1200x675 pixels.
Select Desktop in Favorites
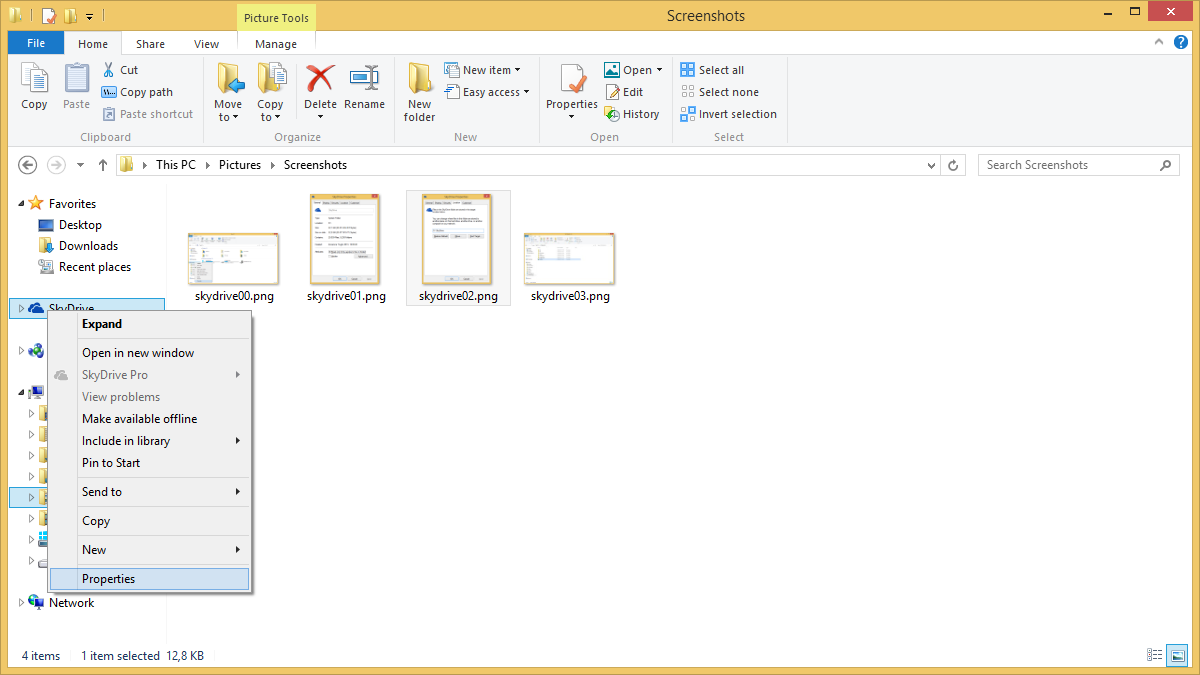[x=70, y=225]
